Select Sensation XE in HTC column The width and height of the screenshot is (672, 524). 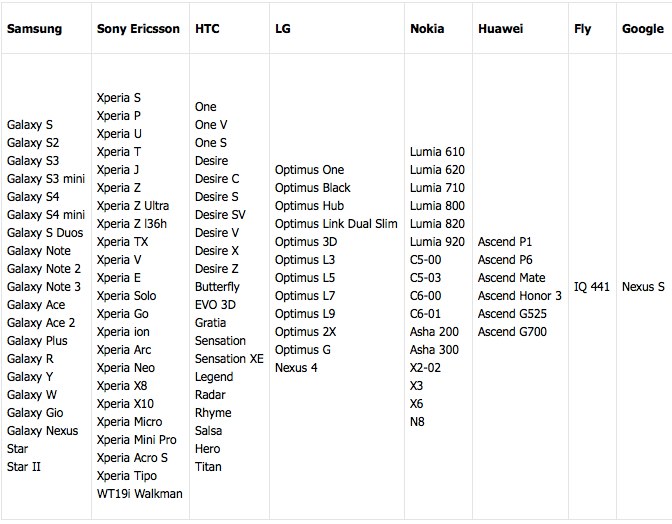click(x=229, y=359)
